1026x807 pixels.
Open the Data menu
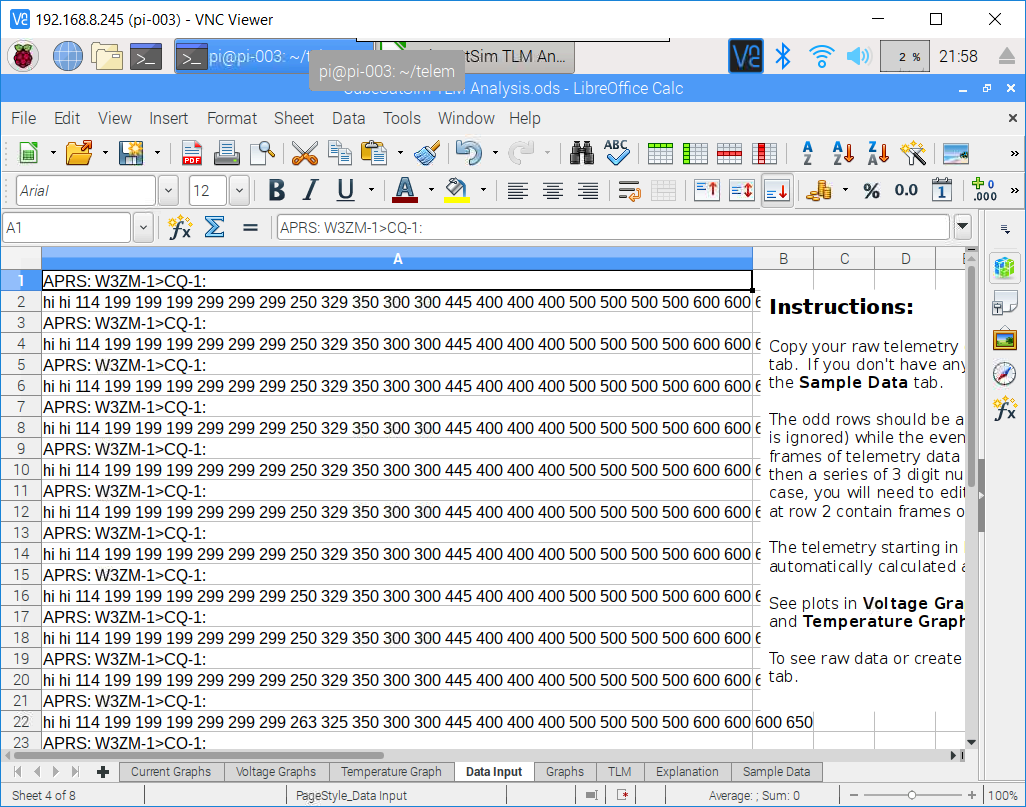pyautogui.click(x=348, y=118)
